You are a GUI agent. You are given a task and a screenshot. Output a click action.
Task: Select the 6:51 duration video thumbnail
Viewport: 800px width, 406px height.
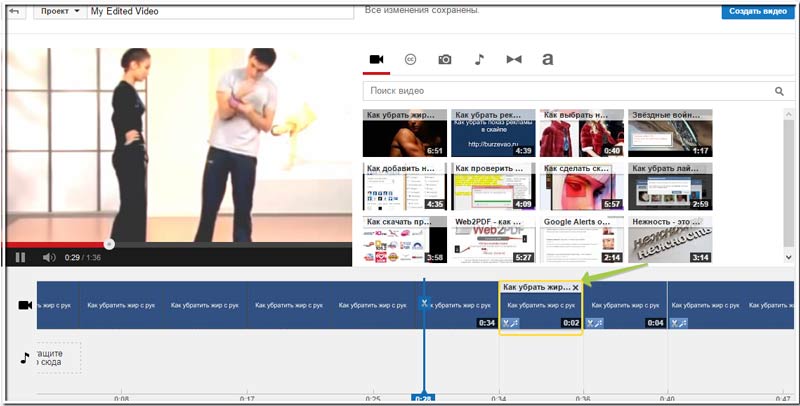point(403,134)
